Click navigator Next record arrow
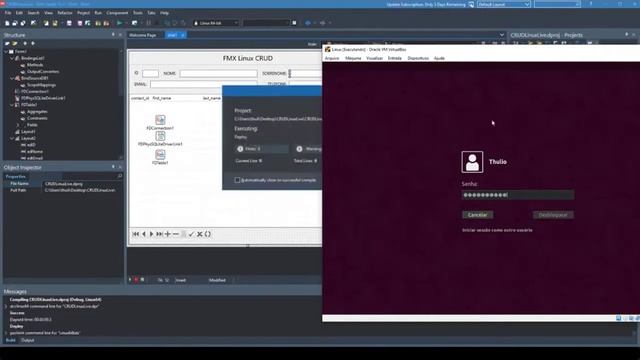 tap(151, 234)
